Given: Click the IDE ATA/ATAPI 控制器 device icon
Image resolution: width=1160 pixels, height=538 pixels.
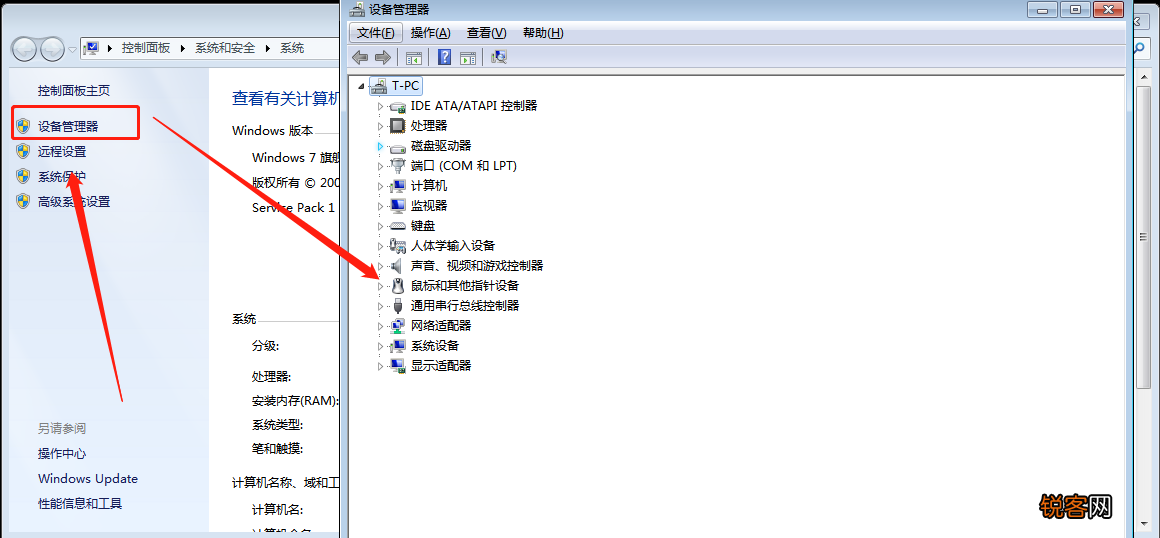Looking at the screenshot, I should coord(397,106).
